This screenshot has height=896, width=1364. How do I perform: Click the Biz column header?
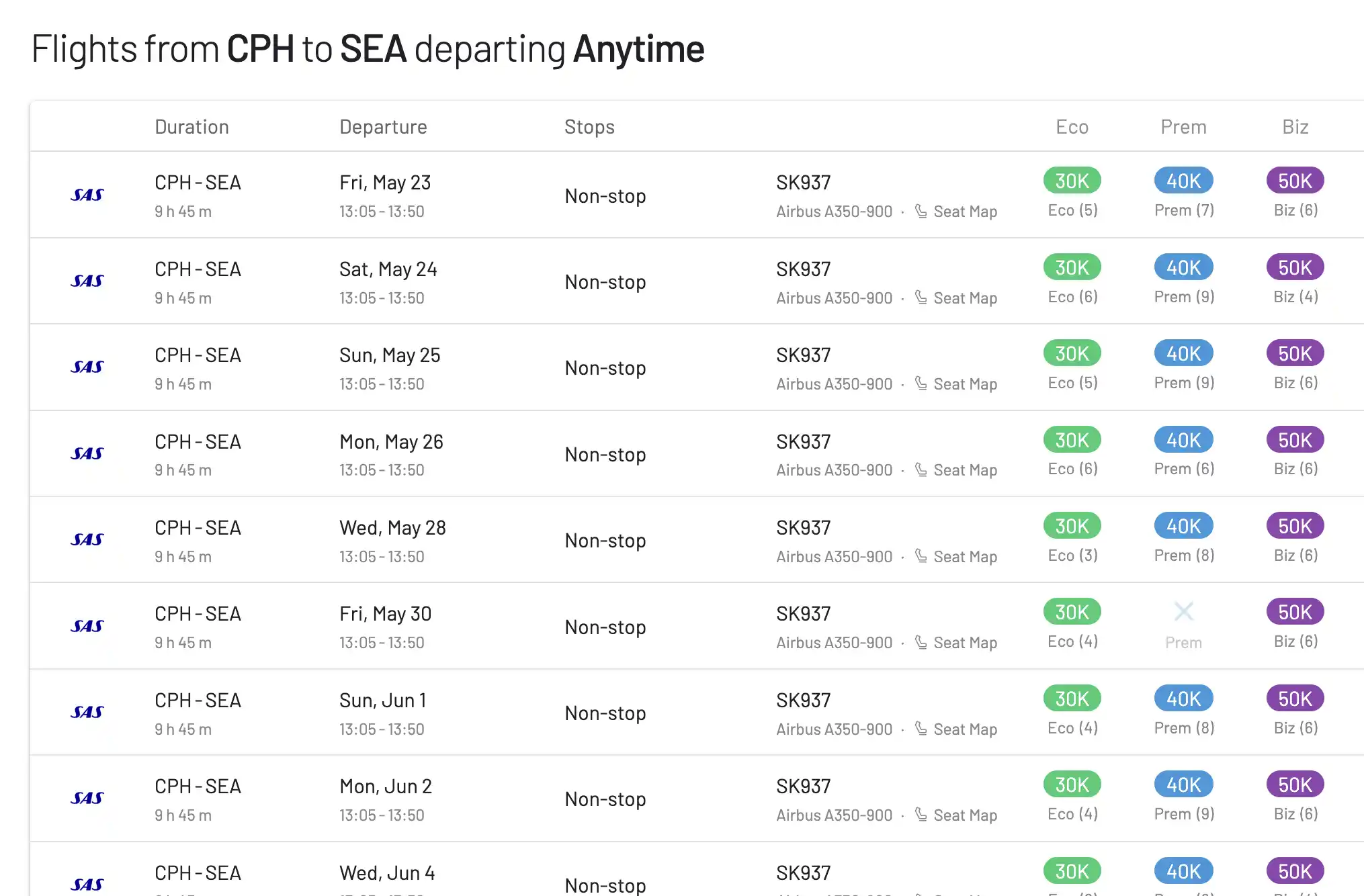click(1295, 127)
